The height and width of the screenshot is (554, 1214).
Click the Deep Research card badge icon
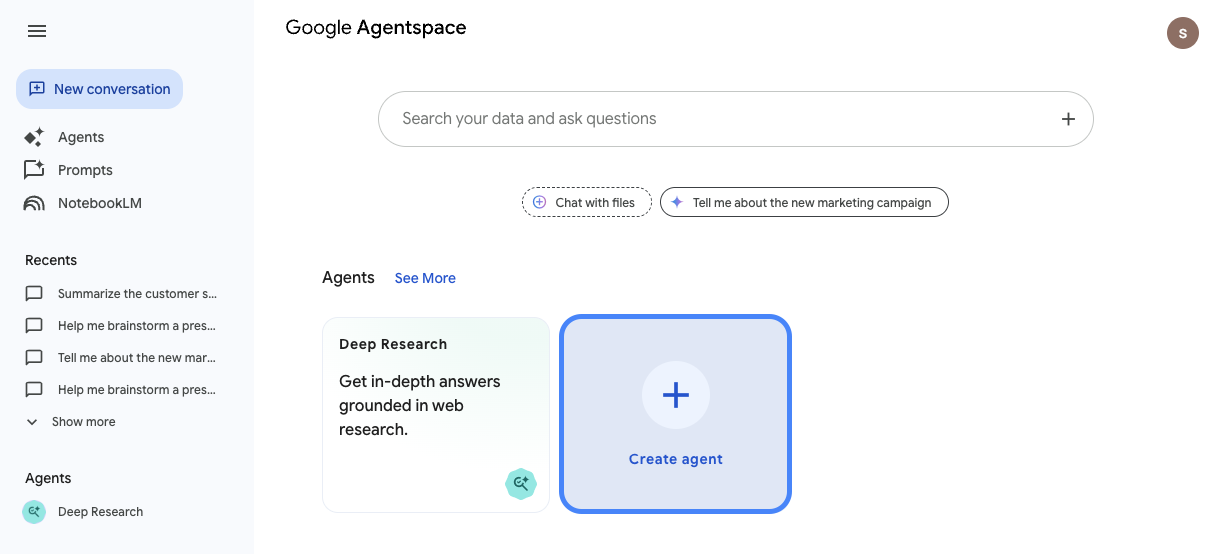(521, 484)
